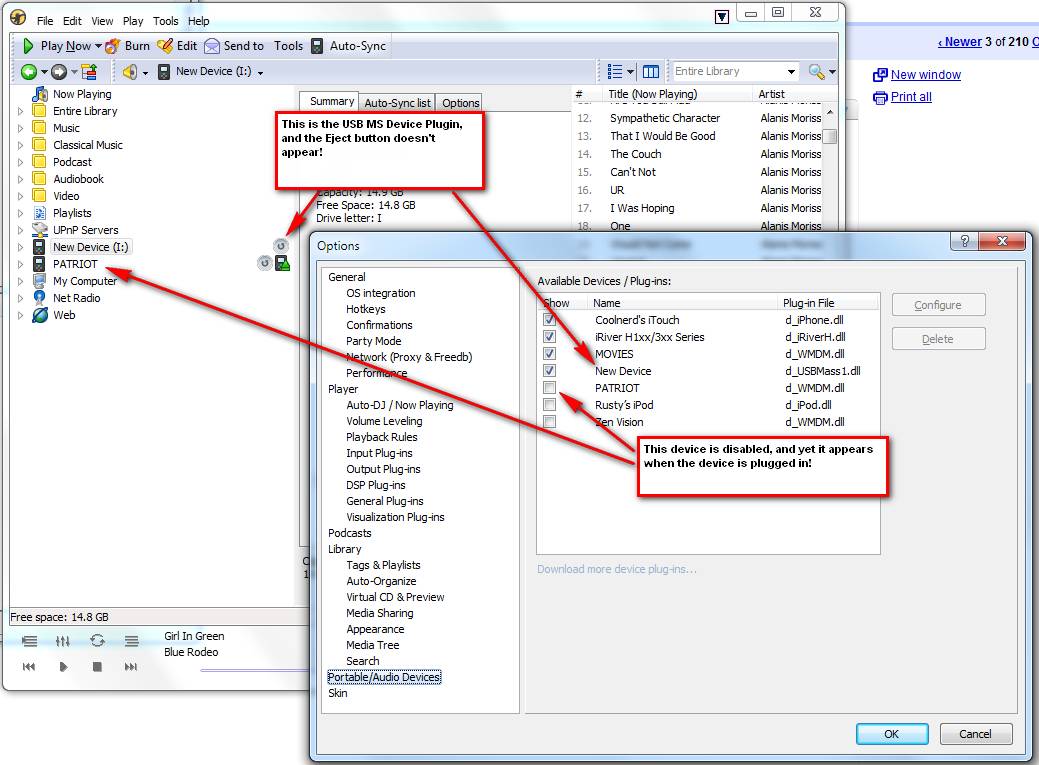Open the Tools menu in menu bar

[166, 21]
